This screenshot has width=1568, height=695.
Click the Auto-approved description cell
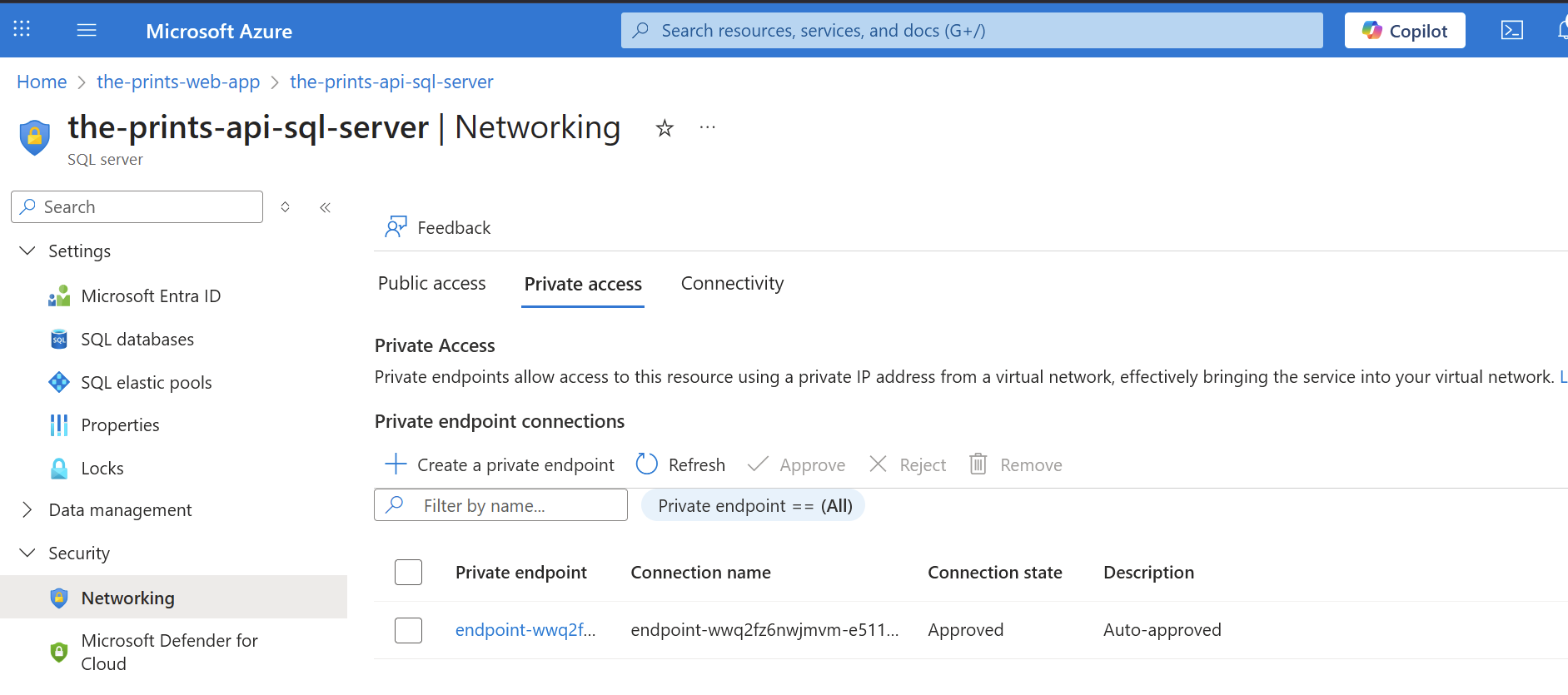(1162, 630)
